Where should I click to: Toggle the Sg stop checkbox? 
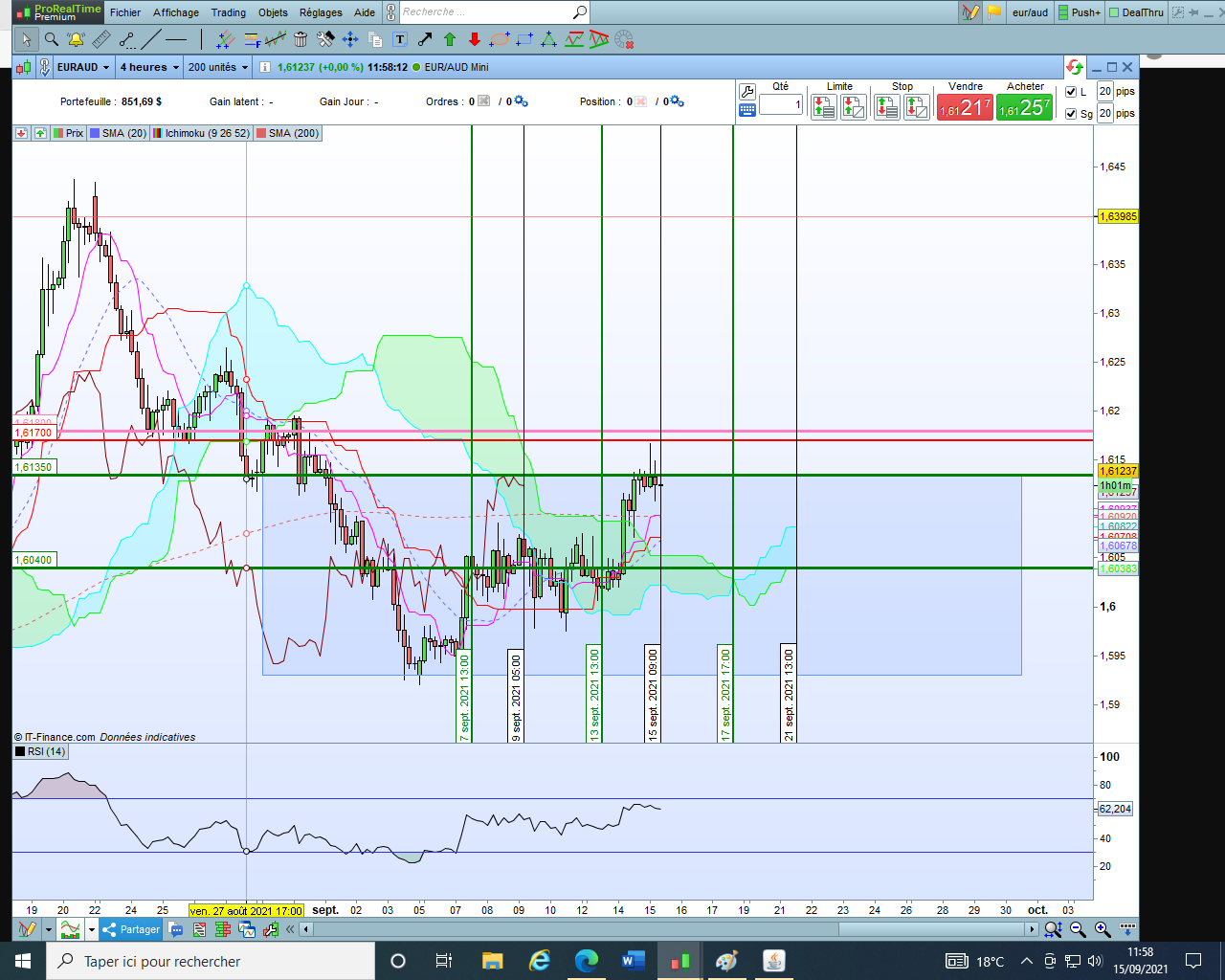point(1071,113)
